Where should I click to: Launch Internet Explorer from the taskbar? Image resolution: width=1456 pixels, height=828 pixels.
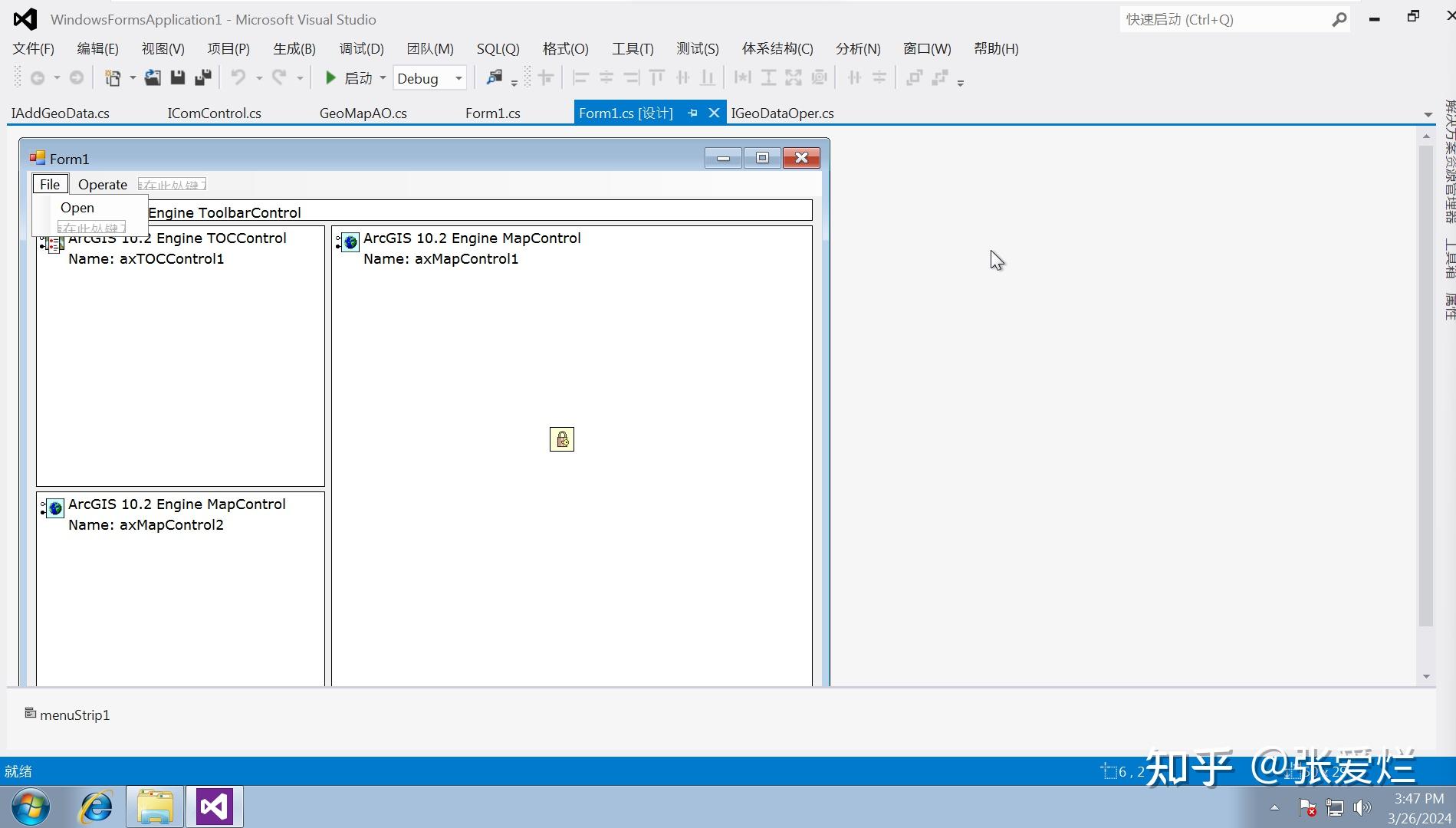[x=96, y=807]
